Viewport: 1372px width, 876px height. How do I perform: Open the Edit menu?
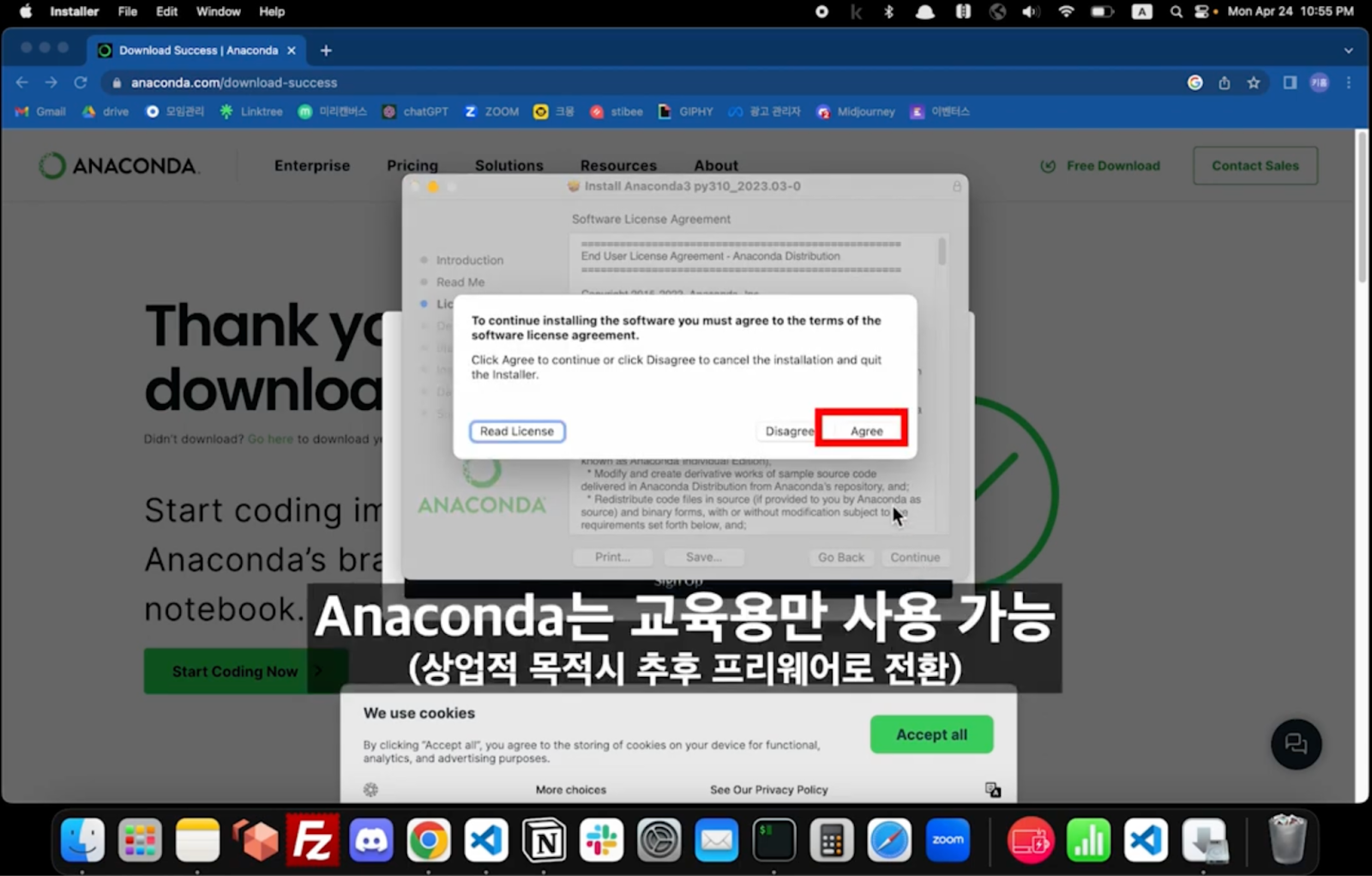point(166,11)
